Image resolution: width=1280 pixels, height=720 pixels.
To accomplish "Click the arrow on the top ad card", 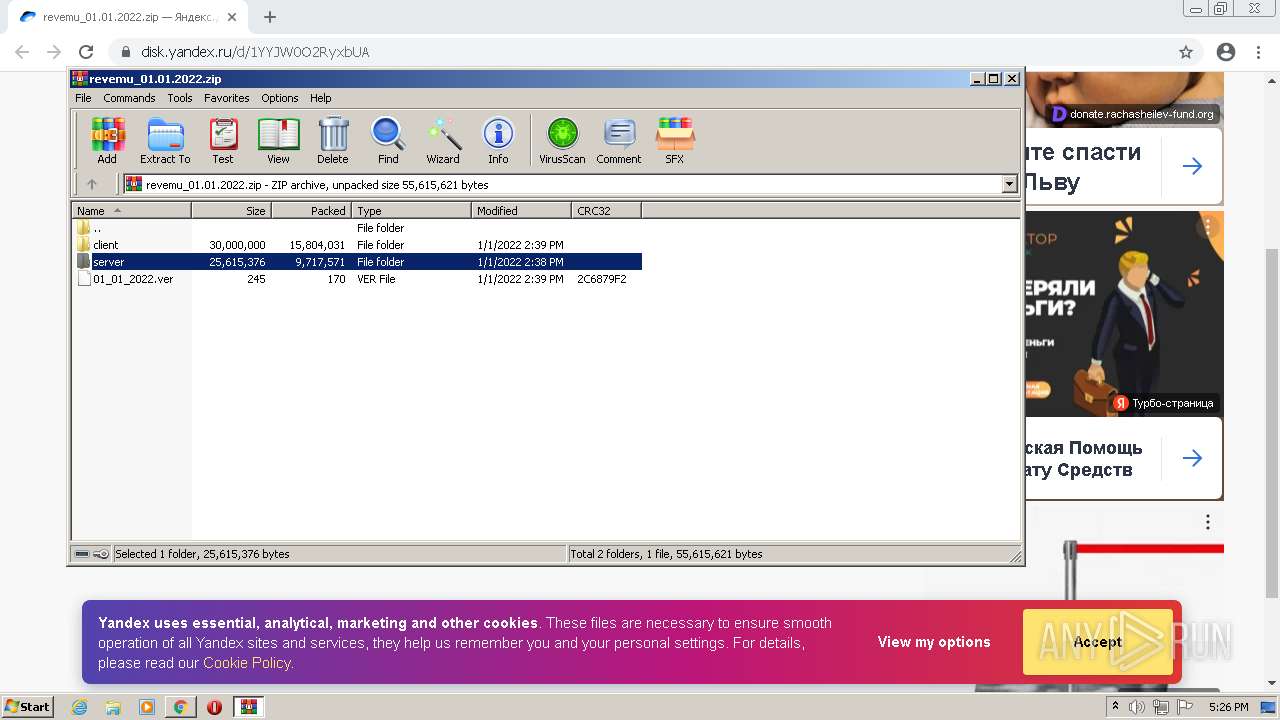I will pos(1192,166).
